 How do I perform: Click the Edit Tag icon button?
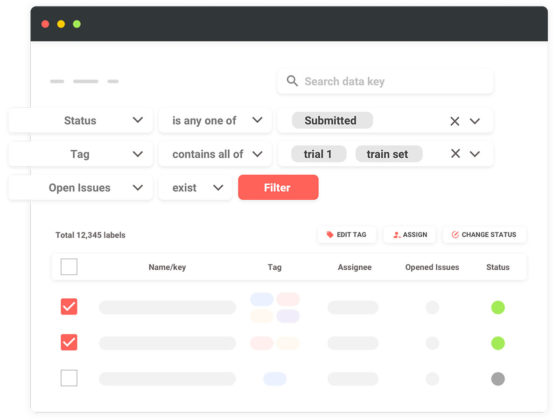coord(346,235)
